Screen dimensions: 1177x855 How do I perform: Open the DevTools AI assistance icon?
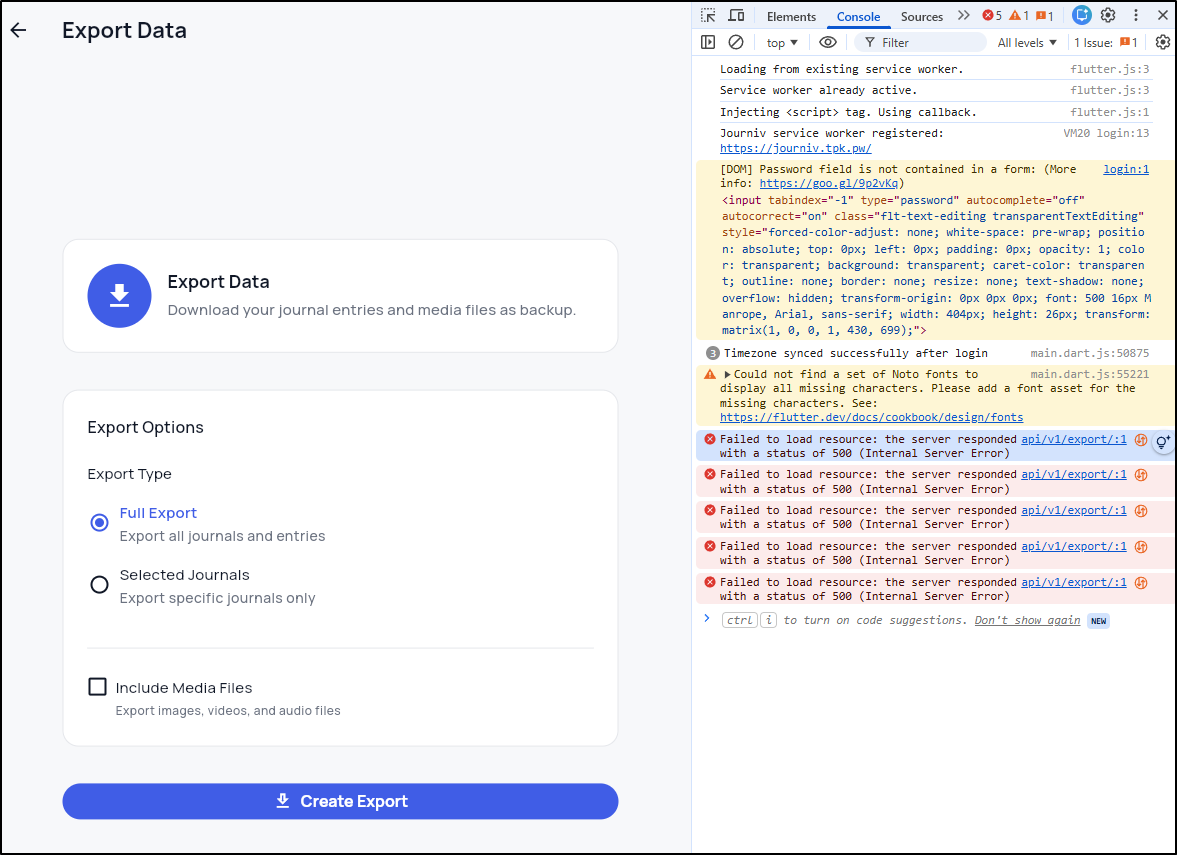[x=1081, y=16]
